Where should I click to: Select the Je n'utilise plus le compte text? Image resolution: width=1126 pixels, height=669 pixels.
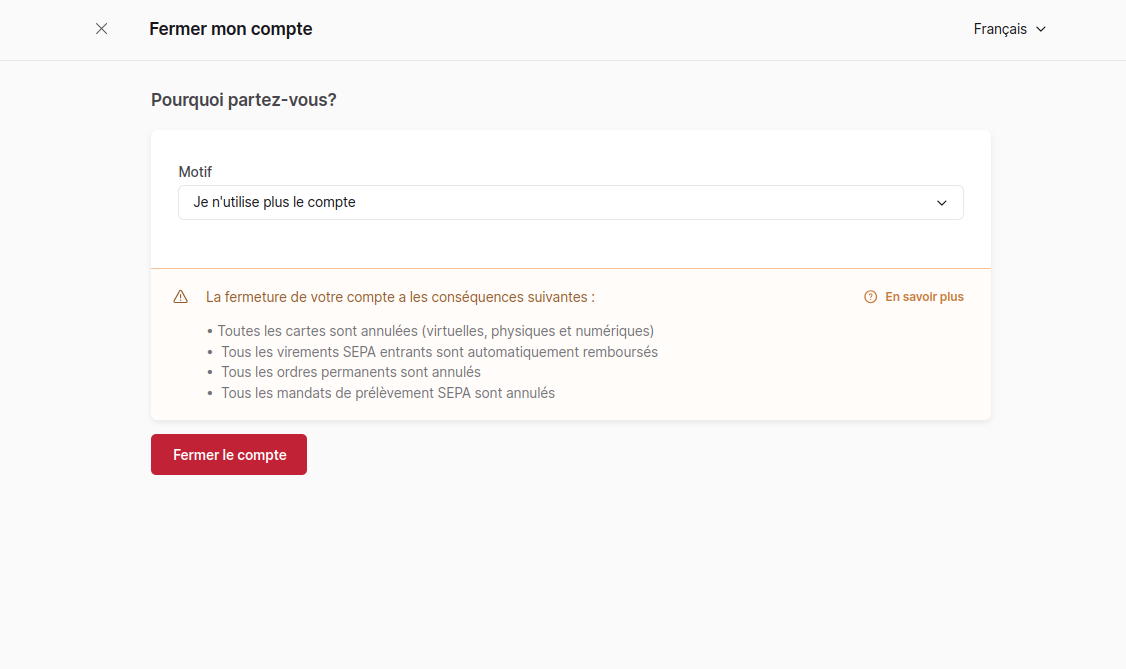click(x=274, y=202)
